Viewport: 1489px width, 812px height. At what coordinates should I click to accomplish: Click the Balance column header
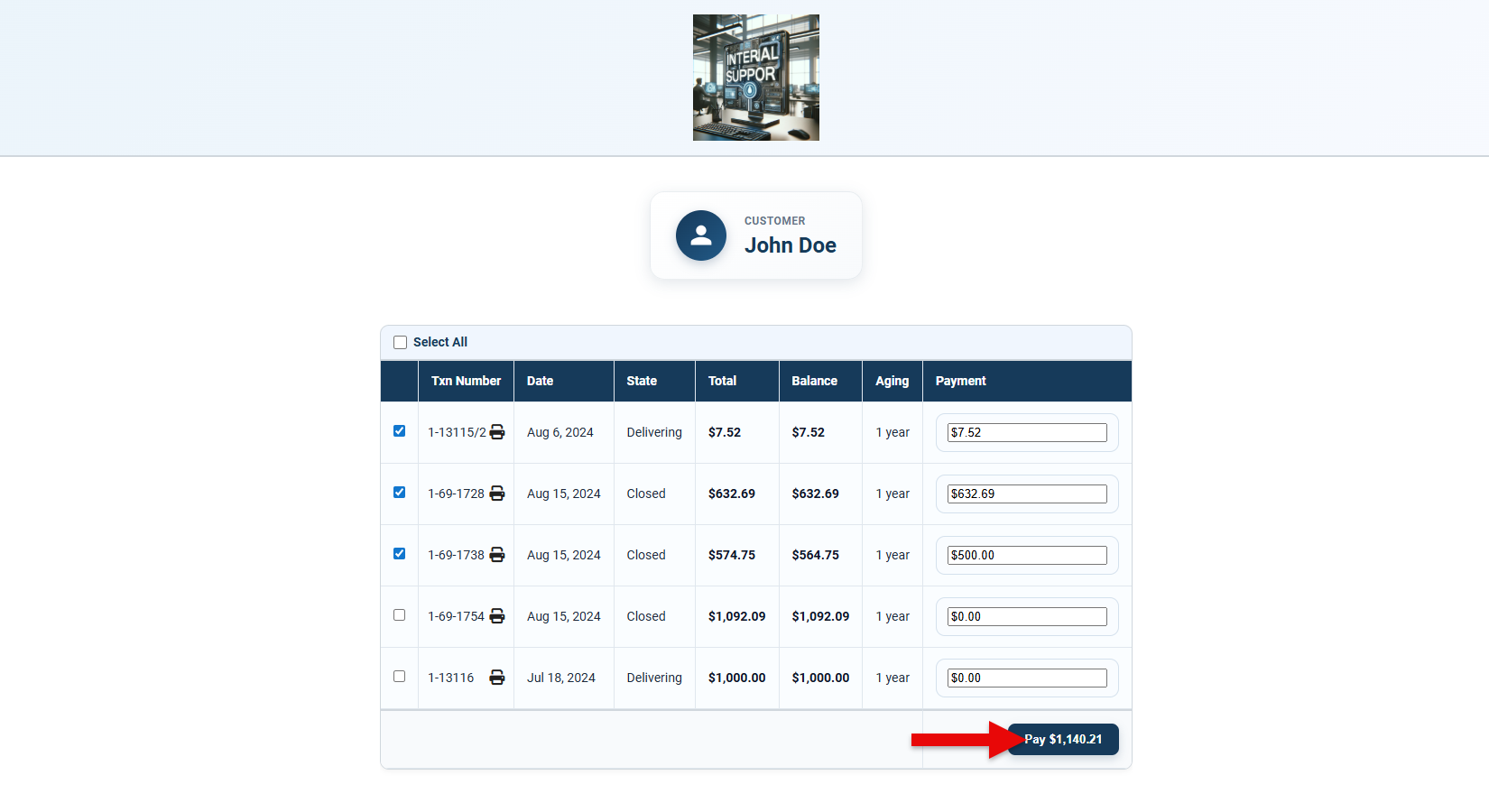[x=814, y=381]
